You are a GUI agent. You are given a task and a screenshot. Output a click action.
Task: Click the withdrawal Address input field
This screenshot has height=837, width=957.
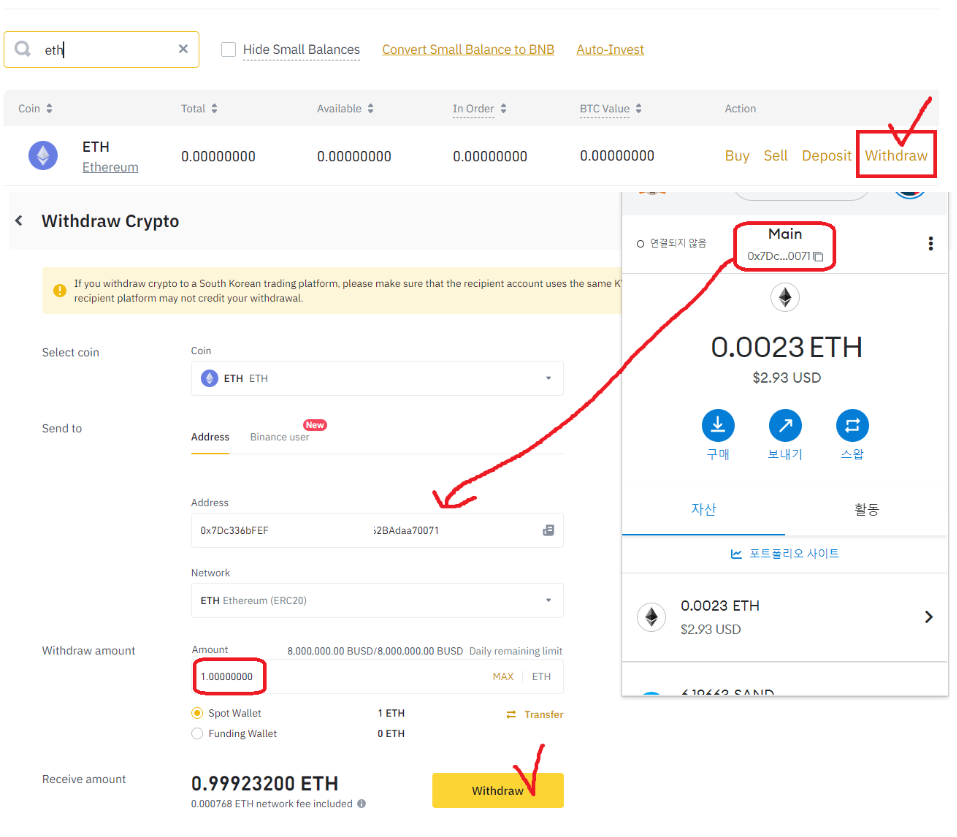pyautogui.click(x=377, y=531)
